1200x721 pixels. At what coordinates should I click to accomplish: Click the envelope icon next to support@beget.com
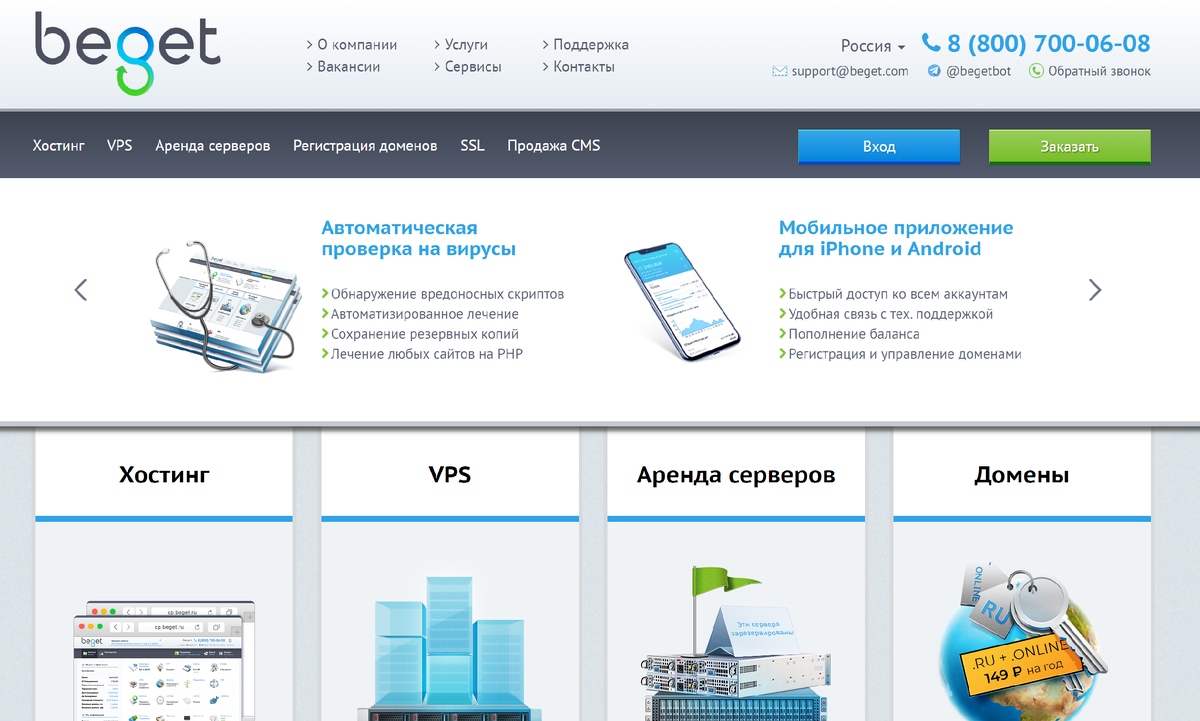780,71
